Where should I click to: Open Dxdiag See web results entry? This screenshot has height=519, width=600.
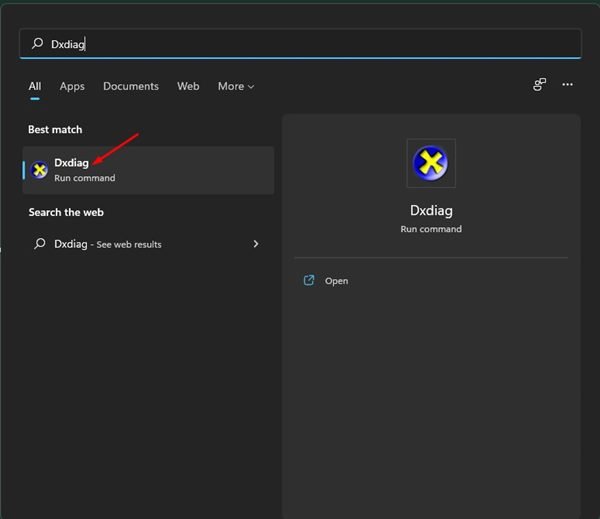click(x=148, y=244)
